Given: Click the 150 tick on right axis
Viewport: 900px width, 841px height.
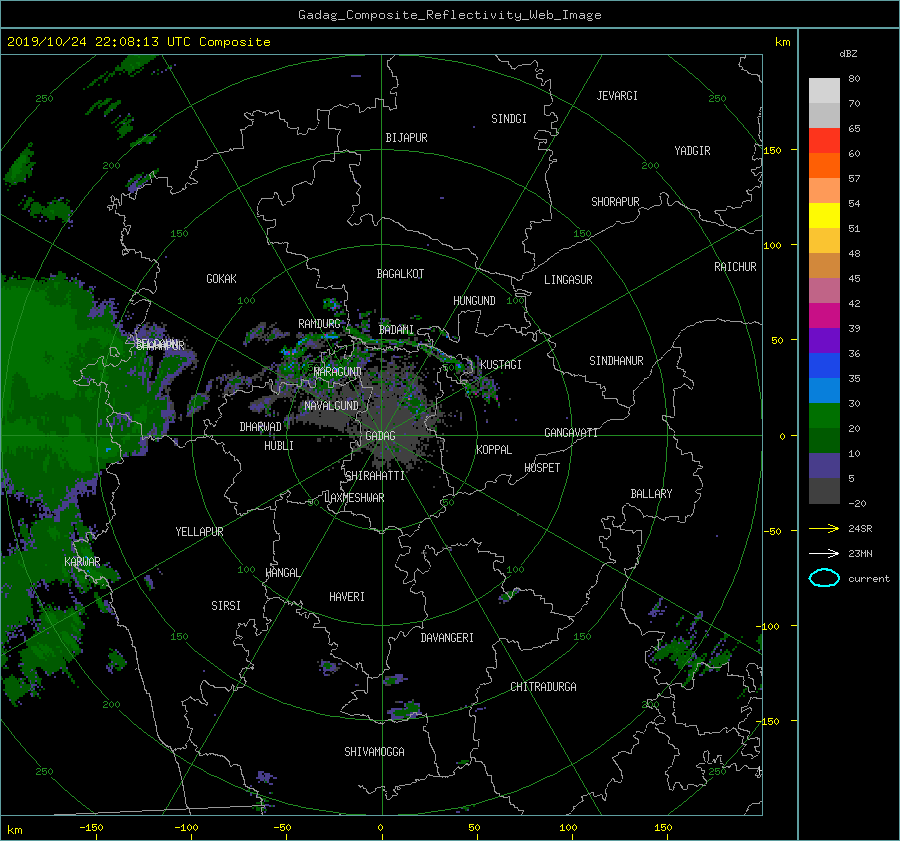Looking at the screenshot, I should 772,150.
